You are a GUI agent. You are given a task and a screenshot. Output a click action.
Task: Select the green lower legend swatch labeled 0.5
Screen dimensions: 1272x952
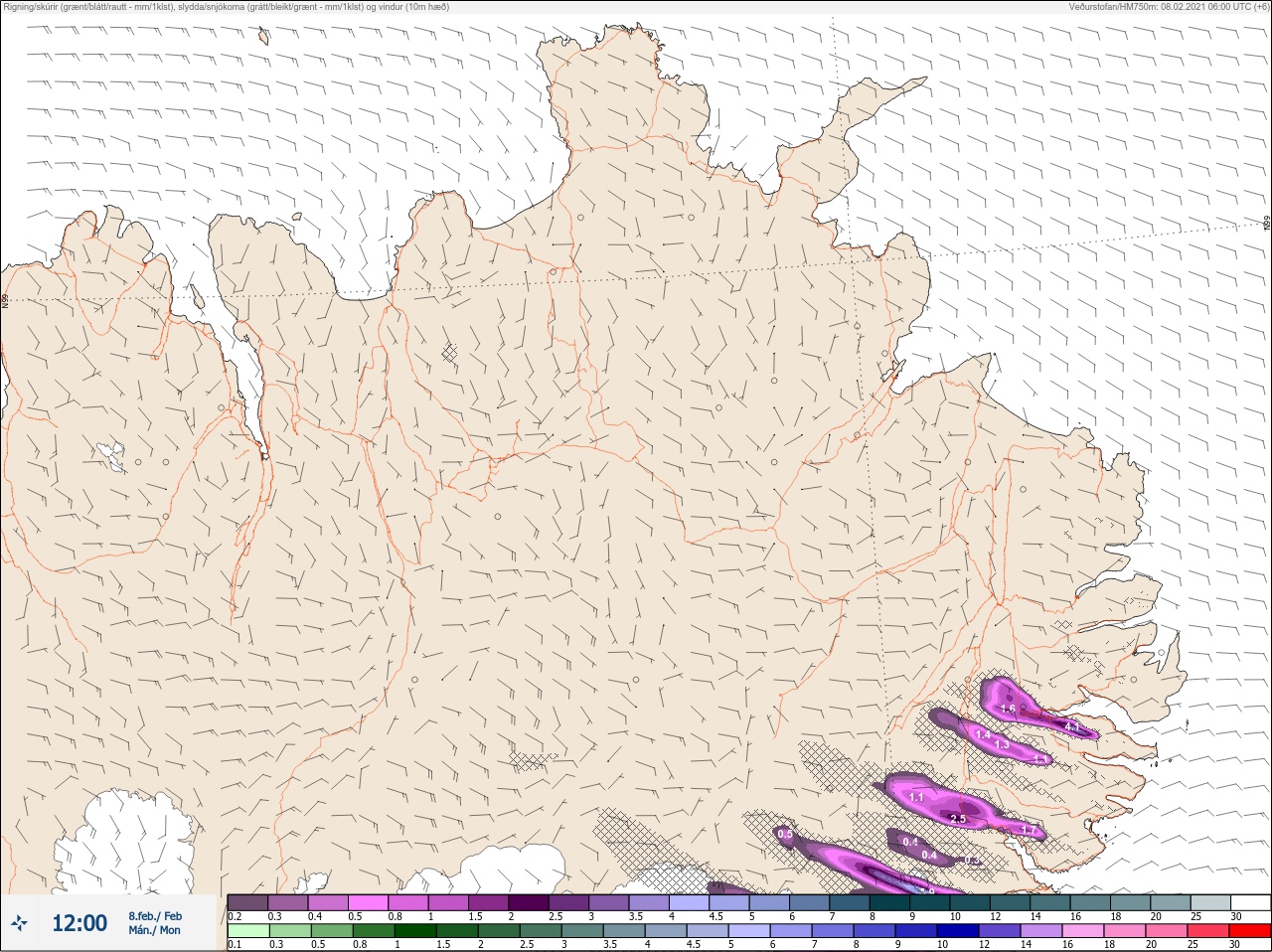pyautogui.click(x=332, y=931)
